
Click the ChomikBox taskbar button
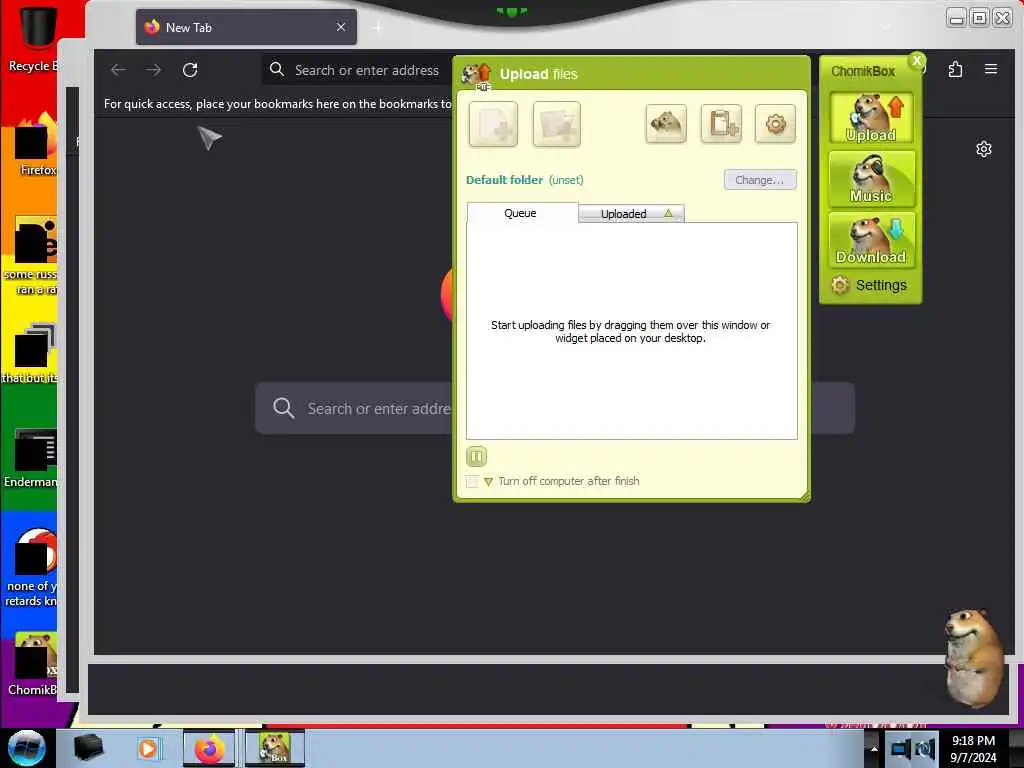coord(275,748)
